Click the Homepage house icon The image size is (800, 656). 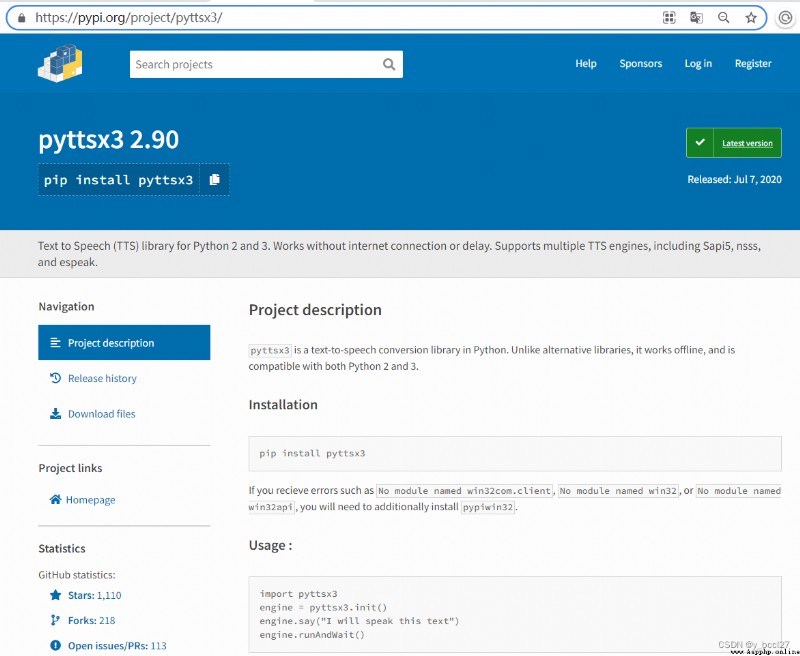[x=55, y=499]
